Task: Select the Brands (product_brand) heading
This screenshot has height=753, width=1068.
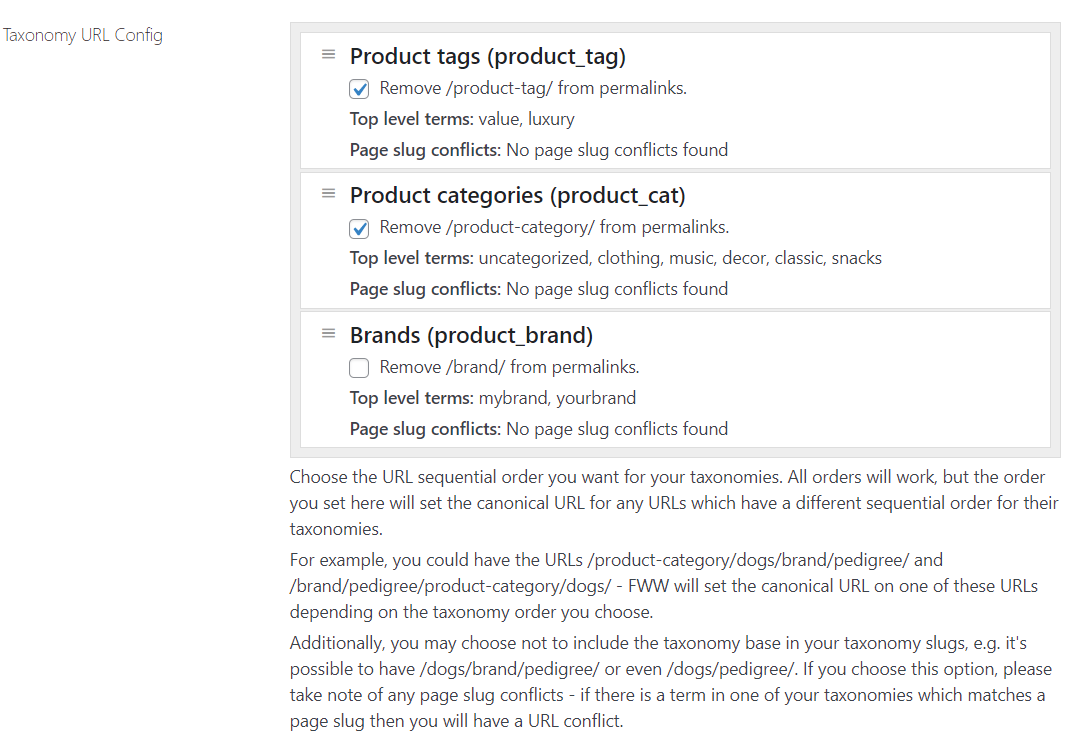Action: [471, 336]
